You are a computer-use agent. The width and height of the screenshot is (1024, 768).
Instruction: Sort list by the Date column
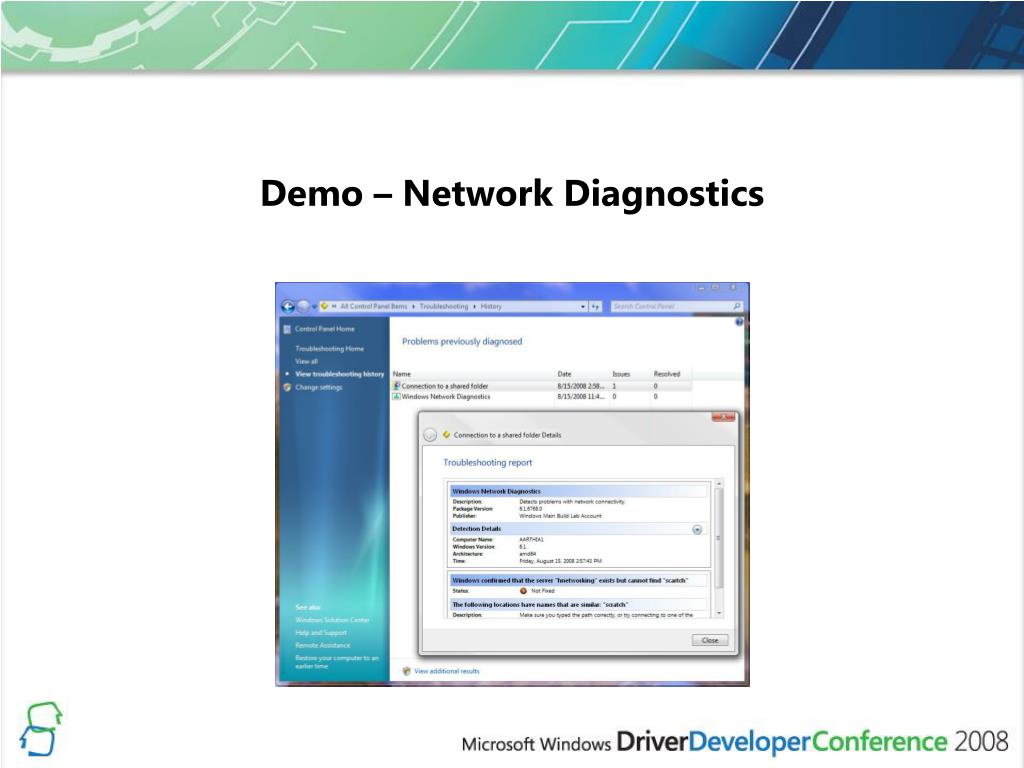pyautogui.click(x=583, y=374)
